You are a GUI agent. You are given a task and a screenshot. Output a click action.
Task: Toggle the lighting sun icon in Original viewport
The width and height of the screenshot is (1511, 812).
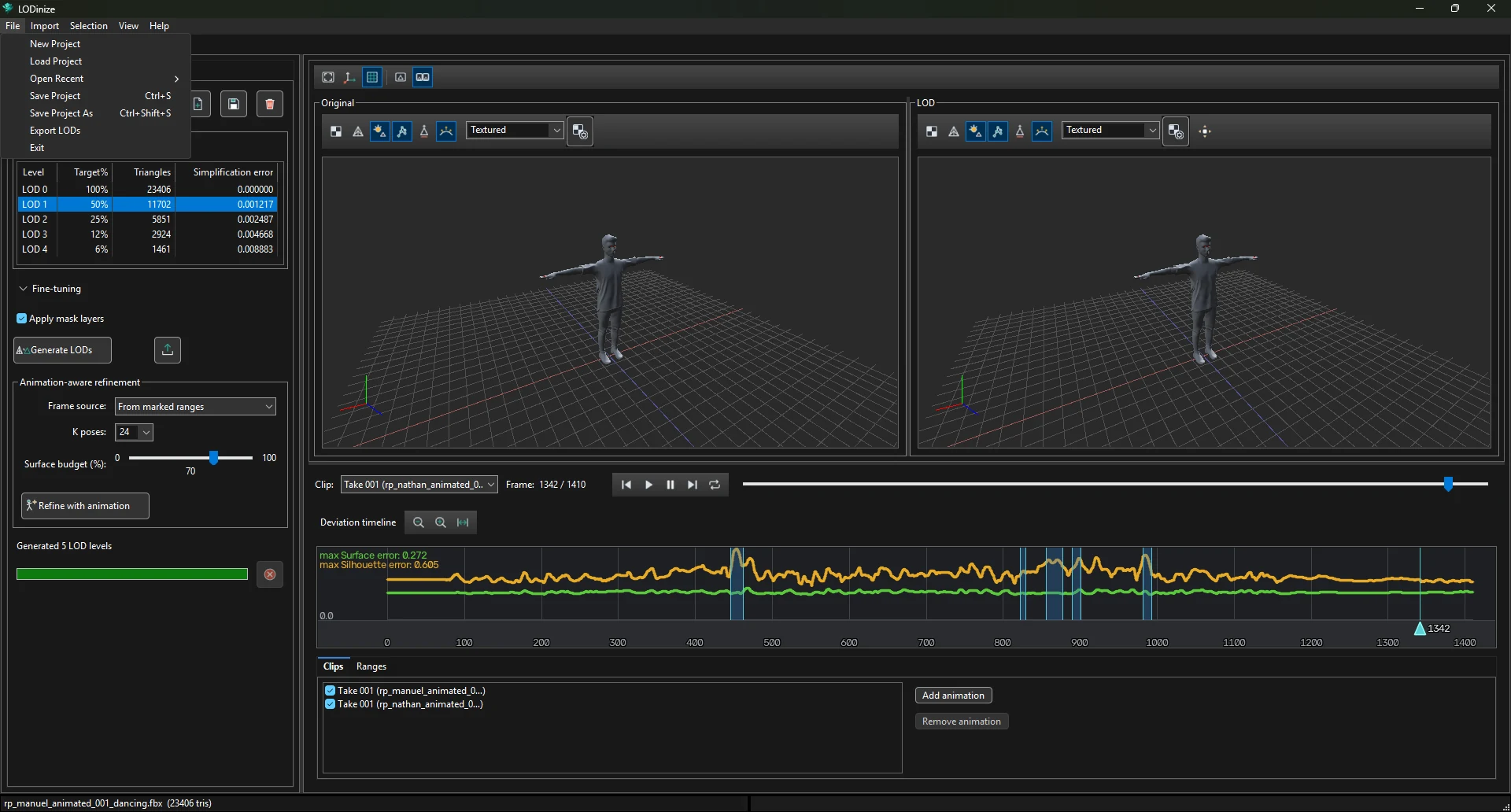tap(380, 131)
